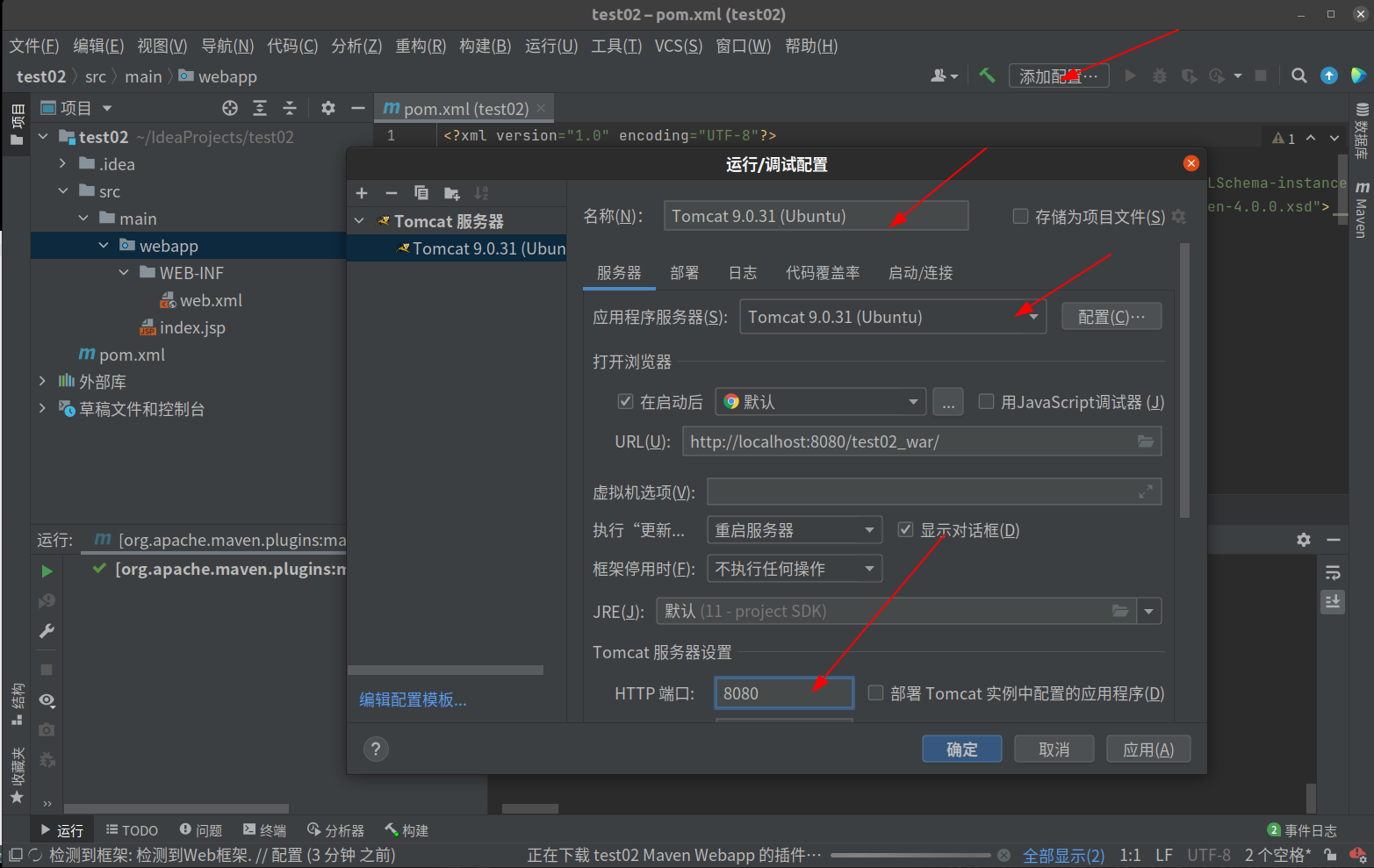
Task: Click the blue IDE update arrow icon
Action: click(x=1329, y=76)
